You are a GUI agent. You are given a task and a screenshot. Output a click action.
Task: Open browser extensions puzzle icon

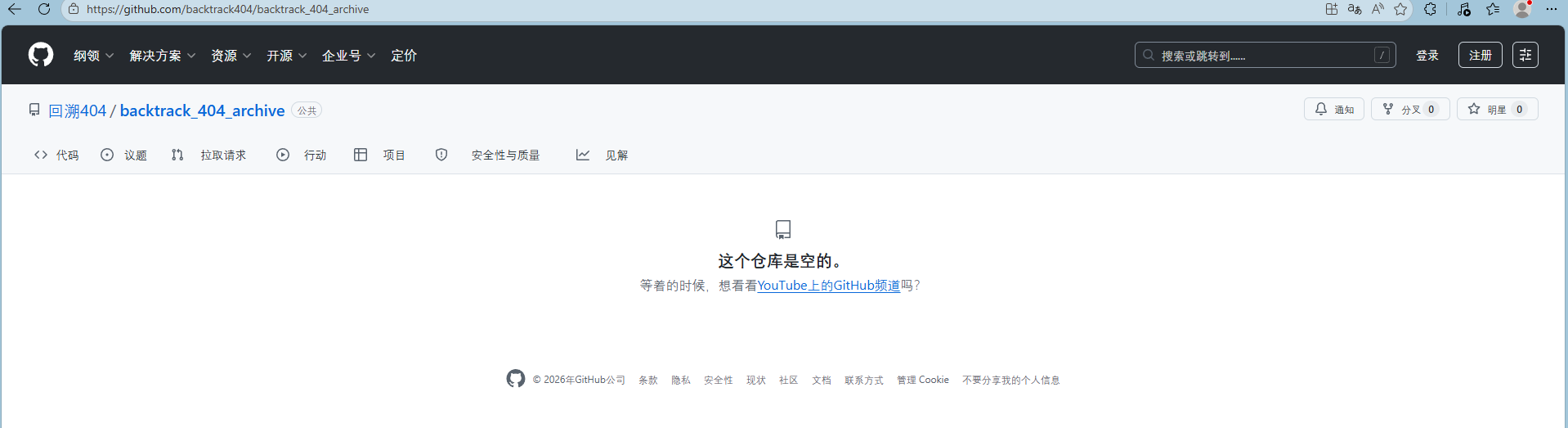[1430, 9]
